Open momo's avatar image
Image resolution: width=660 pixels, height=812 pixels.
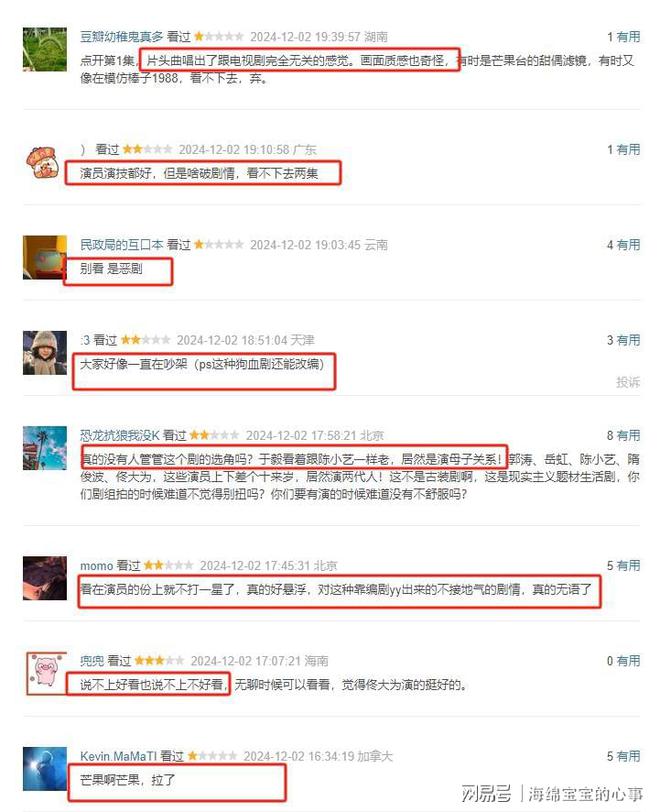[45, 578]
